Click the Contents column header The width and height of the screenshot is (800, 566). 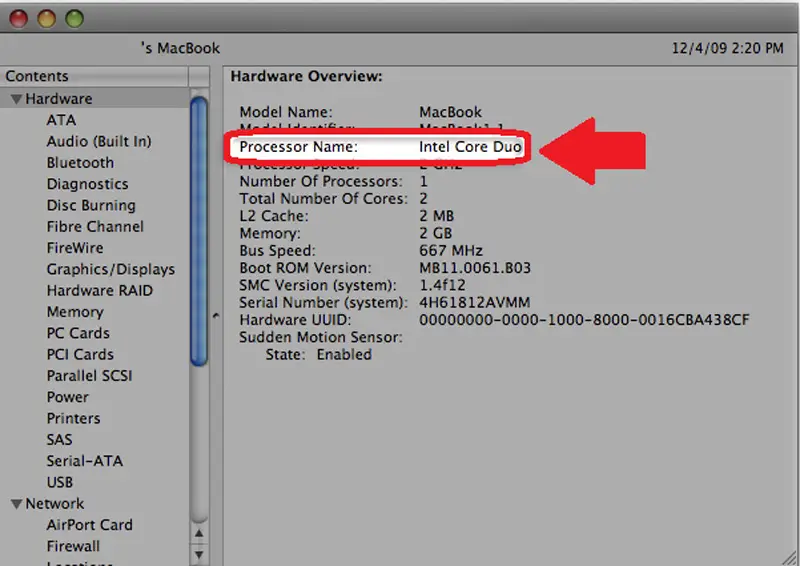(x=94, y=77)
